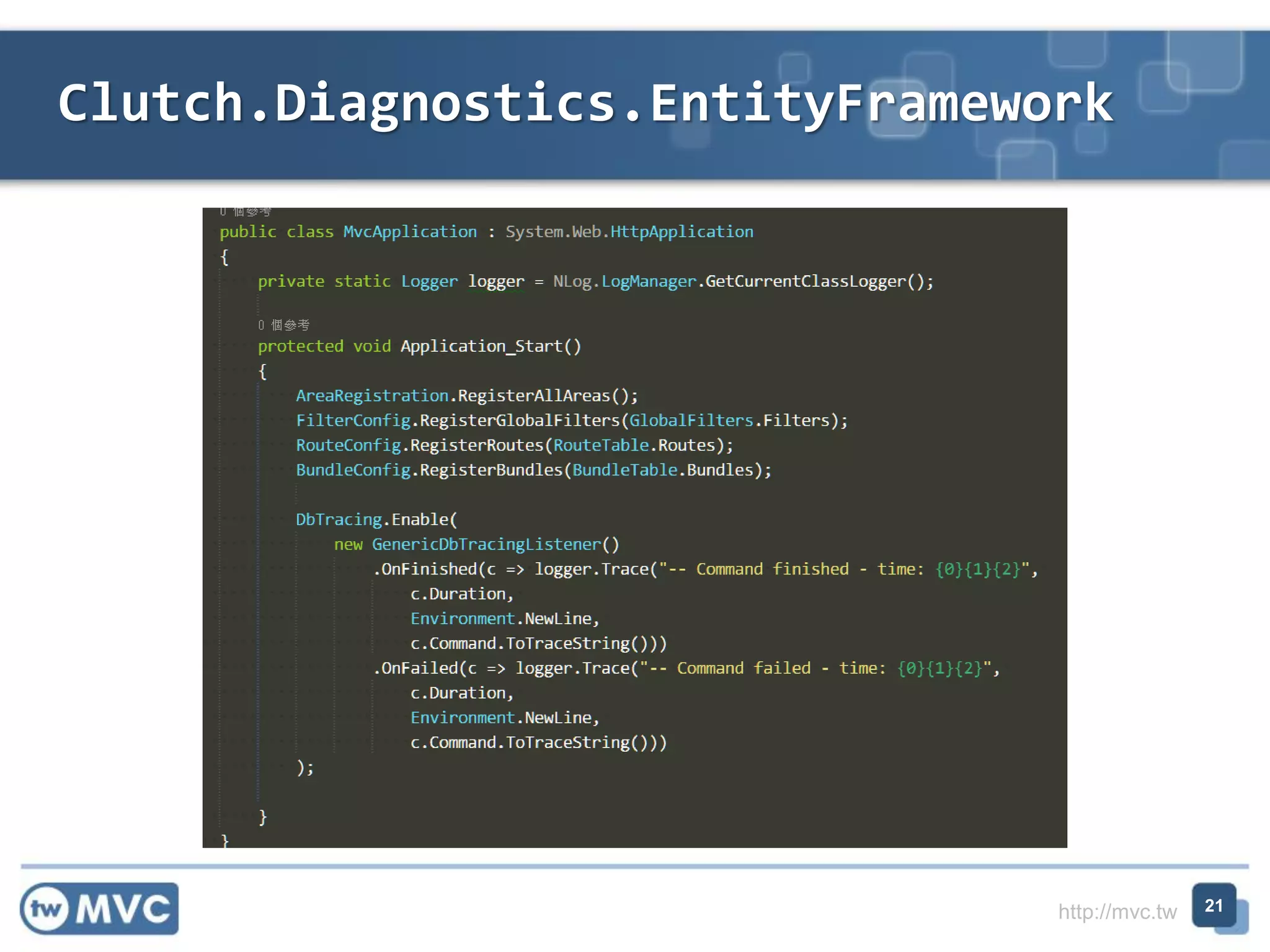Click the slide number 21 badge
1270x952 pixels.
pos(1214,906)
